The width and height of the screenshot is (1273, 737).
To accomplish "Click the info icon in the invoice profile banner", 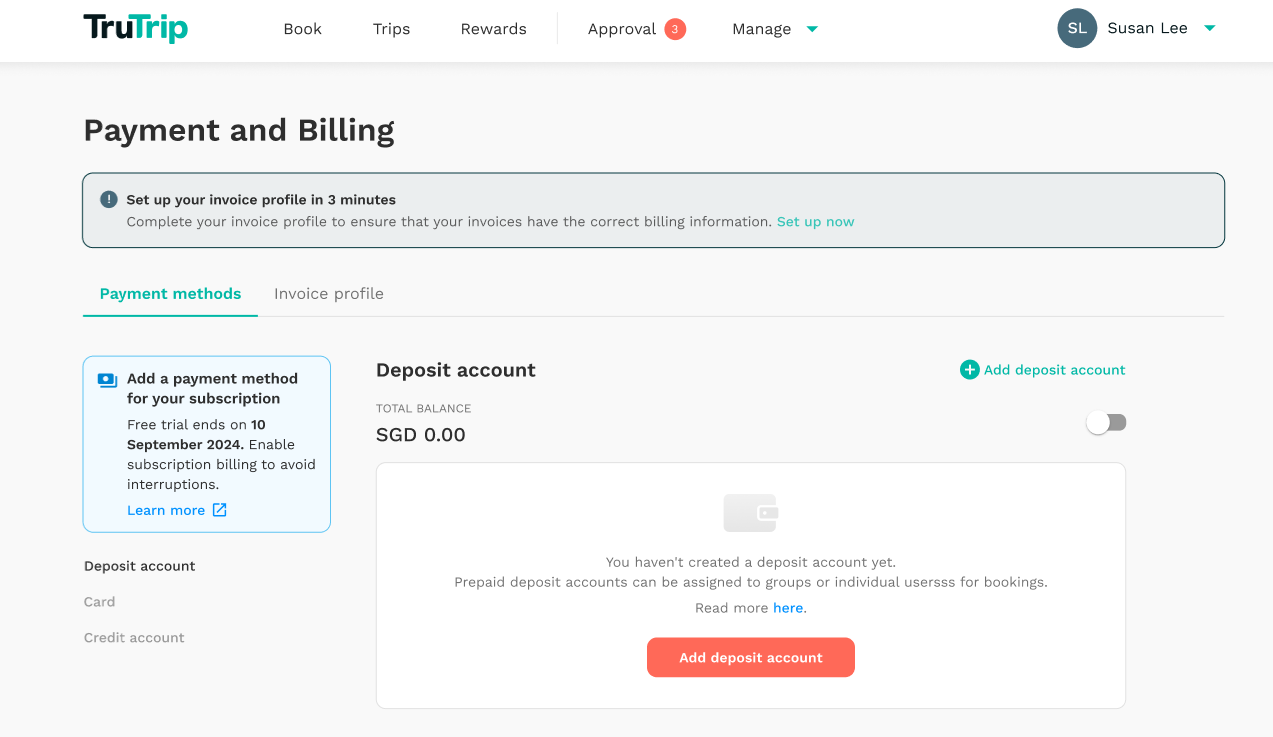I will [109, 199].
